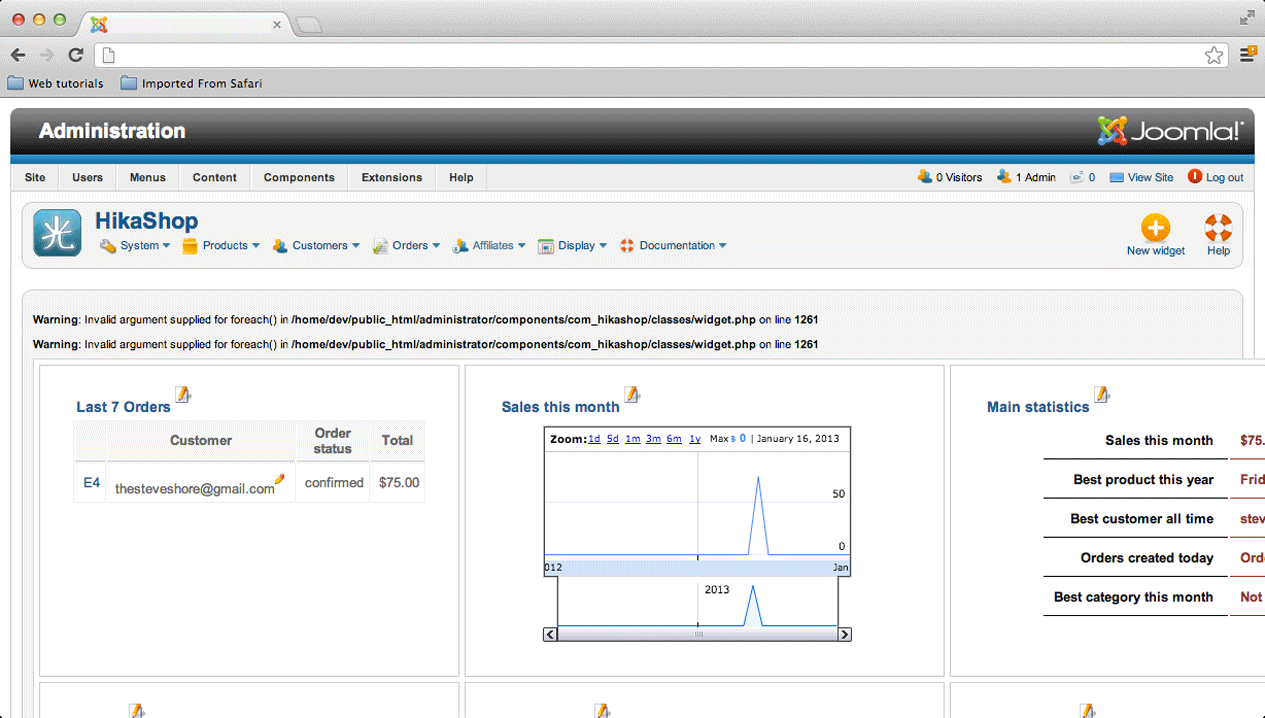Image resolution: width=1265 pixels, height=718 pixels.
Task: Open the Joomla Help menu
Action: coord(461,177)
